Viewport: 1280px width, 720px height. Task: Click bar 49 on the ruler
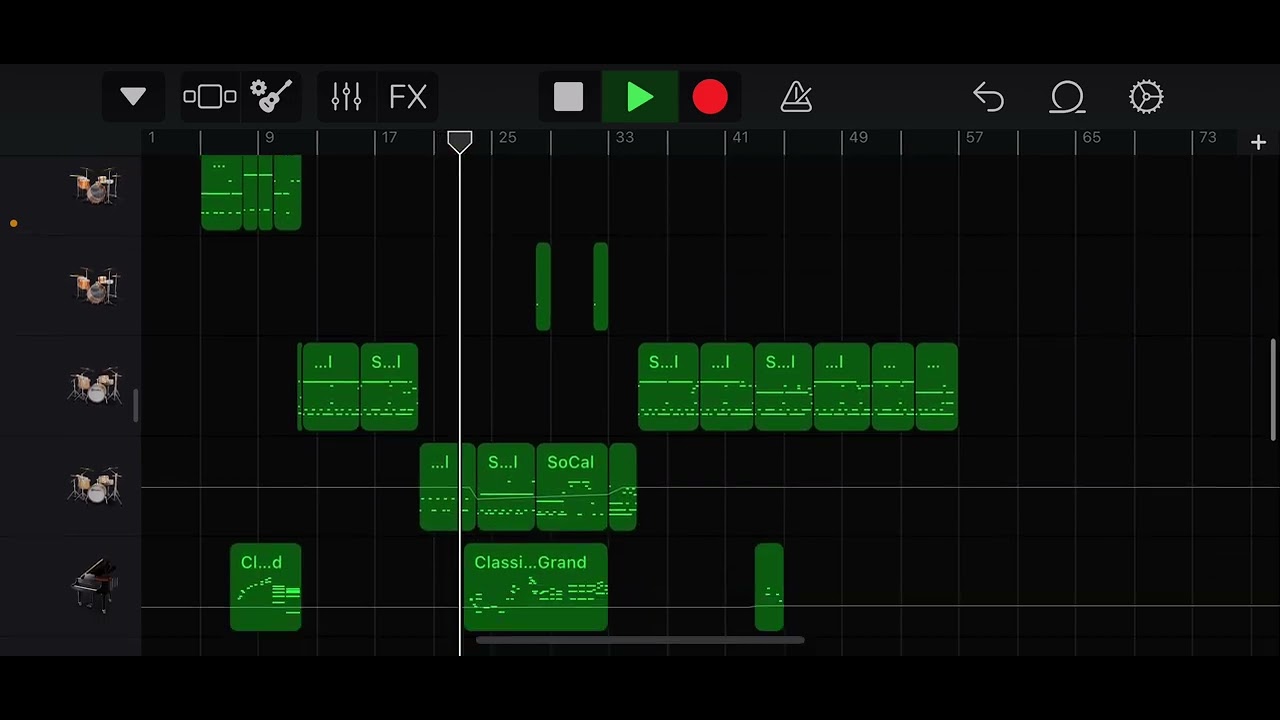(858, 138)
